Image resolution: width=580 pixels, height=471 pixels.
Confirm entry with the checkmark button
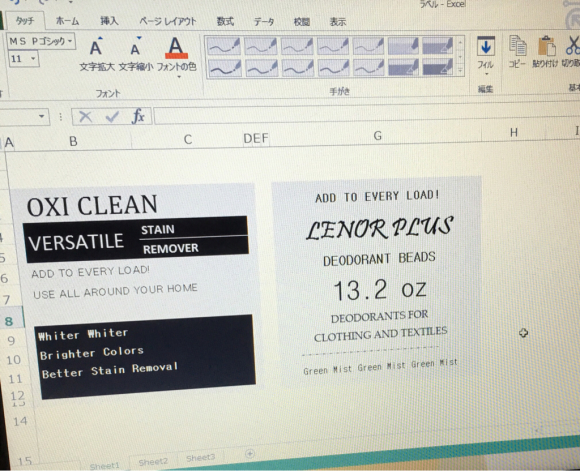tap(112, 117)
